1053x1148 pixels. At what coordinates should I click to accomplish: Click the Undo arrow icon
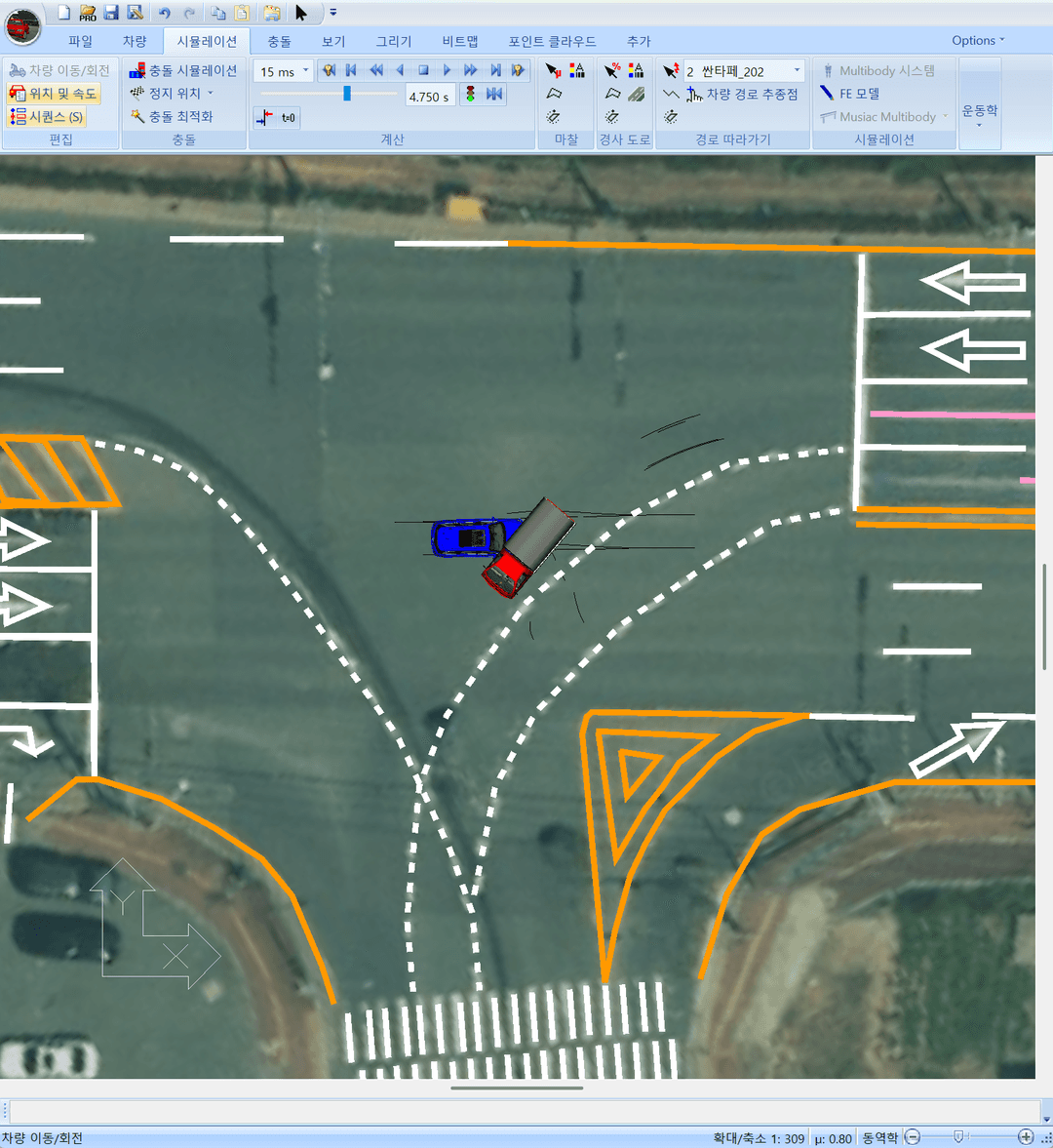click(164, 13)
